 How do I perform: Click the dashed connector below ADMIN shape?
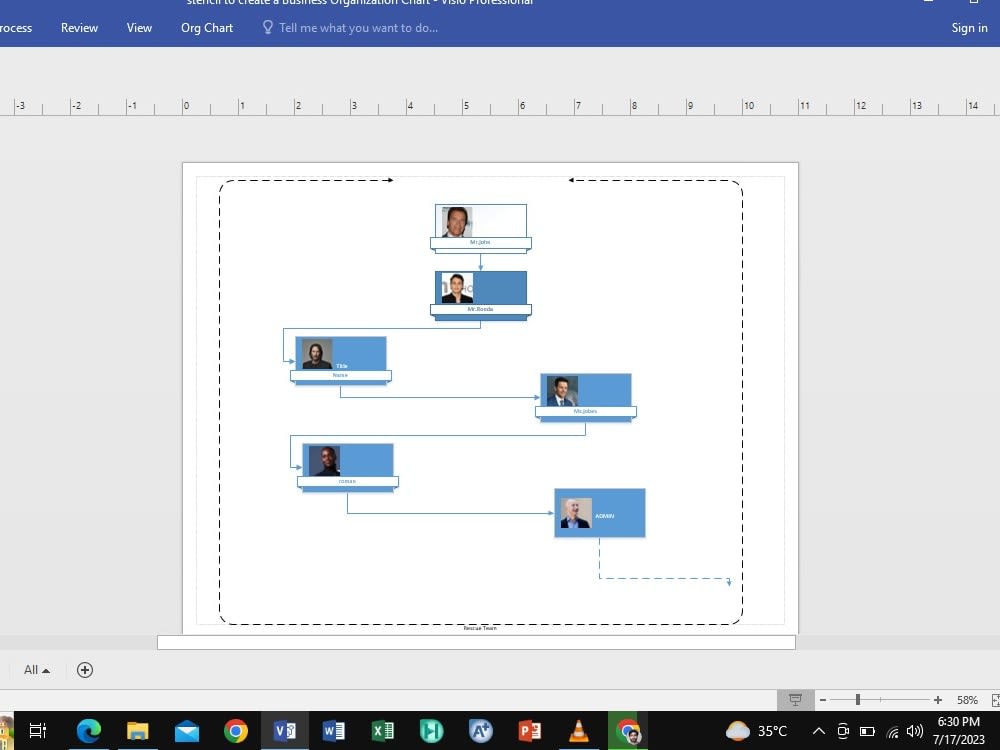click(x=663, y=578)
